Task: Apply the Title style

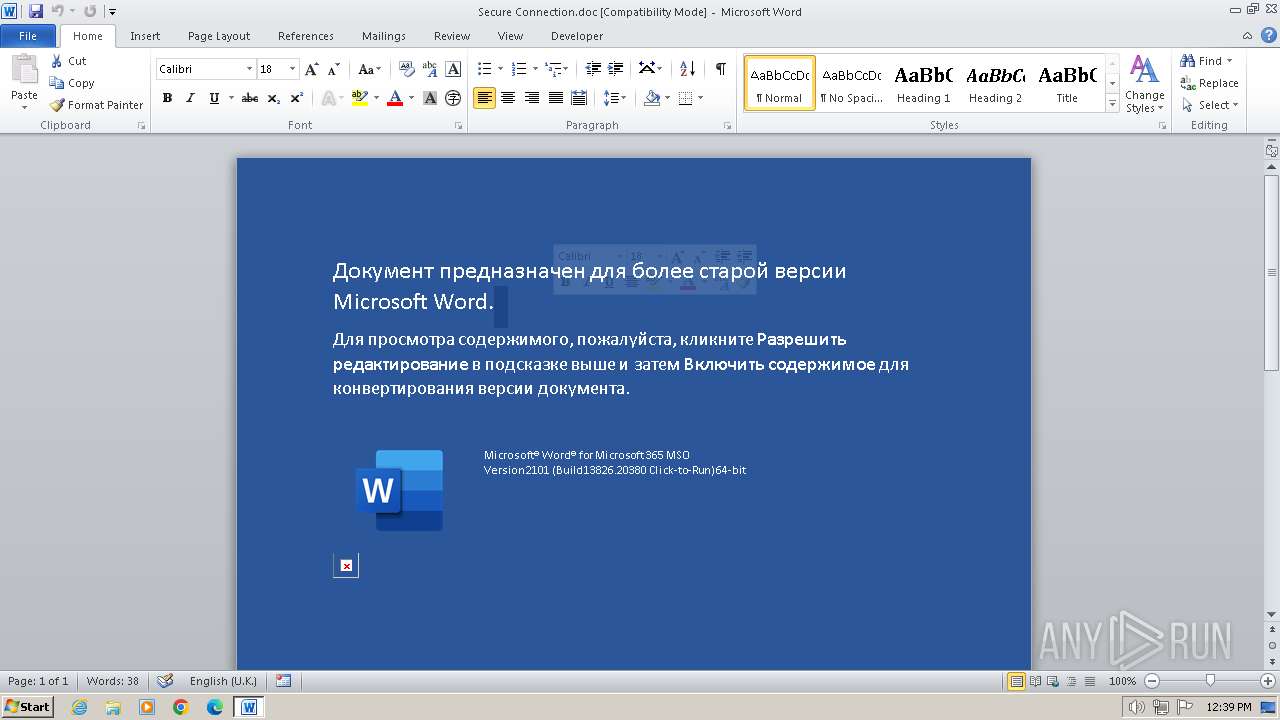Action: pos(1067,83)
